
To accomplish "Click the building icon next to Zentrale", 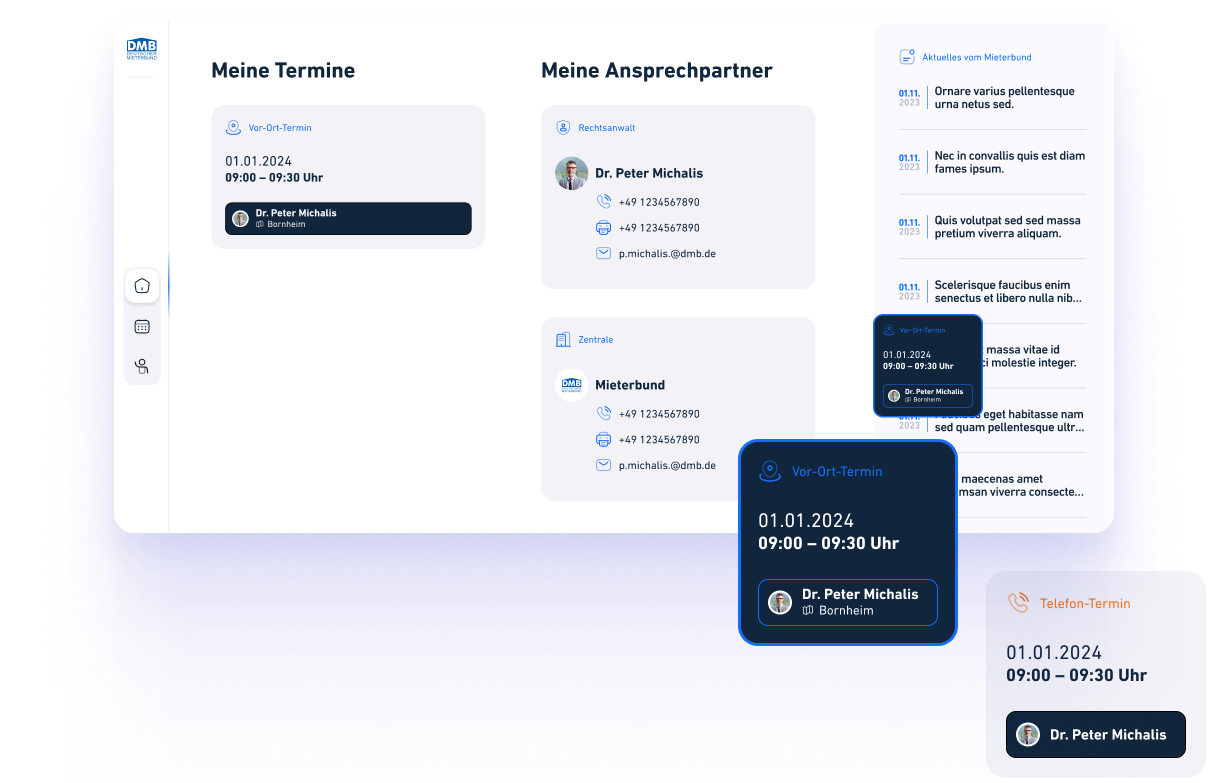I will pyautogui.click(x=563, y=340).
